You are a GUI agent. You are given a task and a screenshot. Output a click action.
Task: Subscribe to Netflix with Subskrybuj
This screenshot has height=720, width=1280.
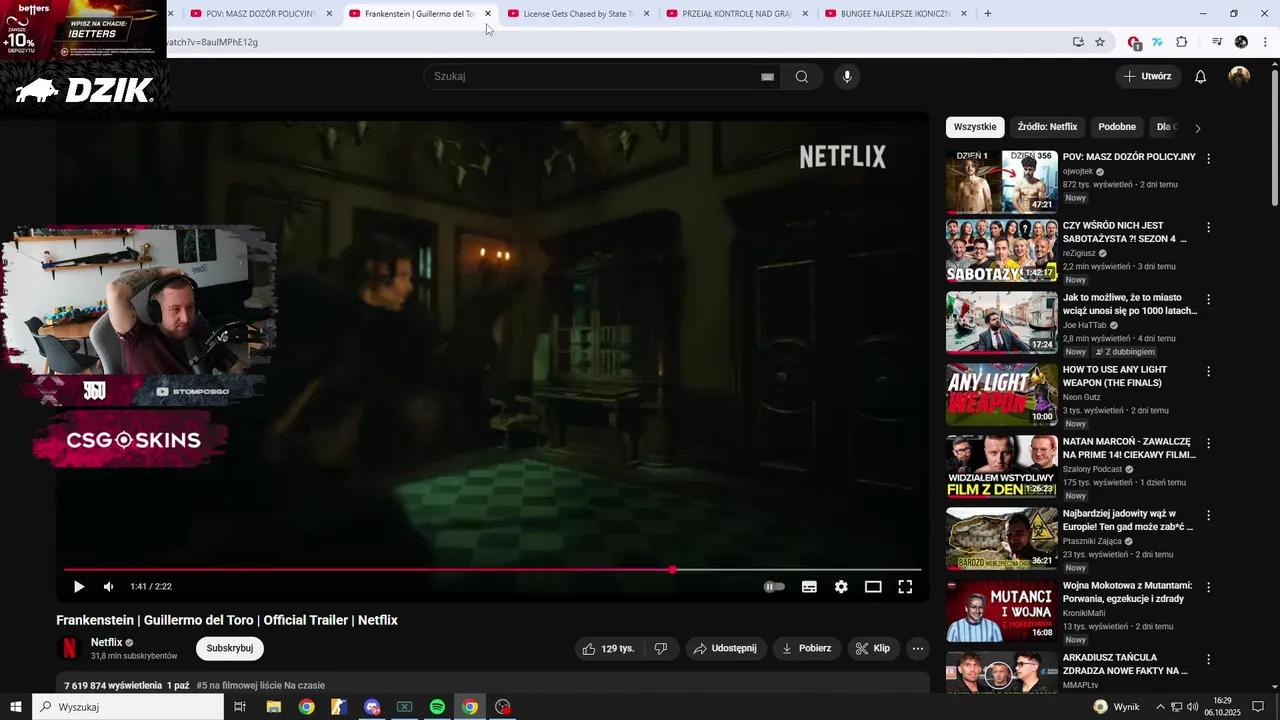click(x=230, y=648)
